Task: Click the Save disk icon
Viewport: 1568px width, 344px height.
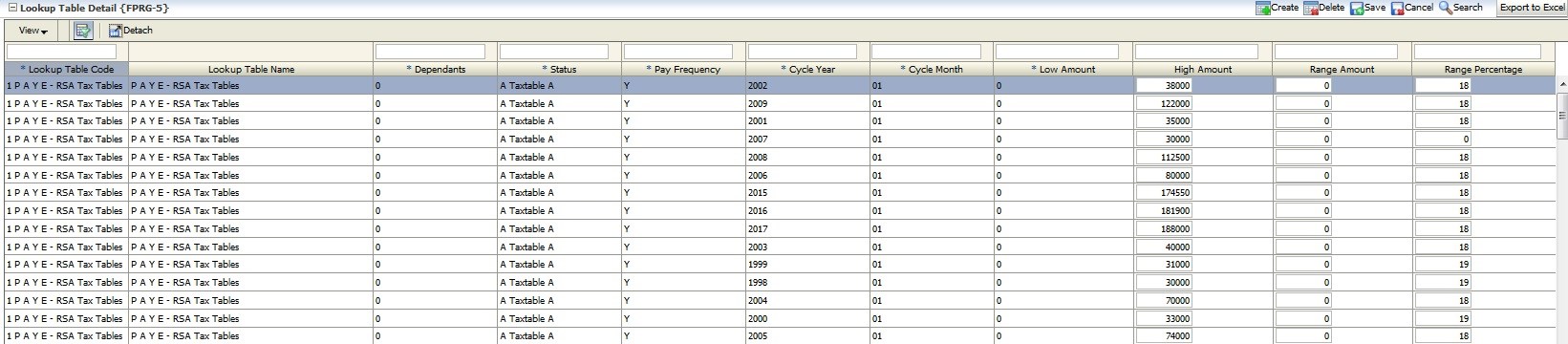Action: 1357,8
